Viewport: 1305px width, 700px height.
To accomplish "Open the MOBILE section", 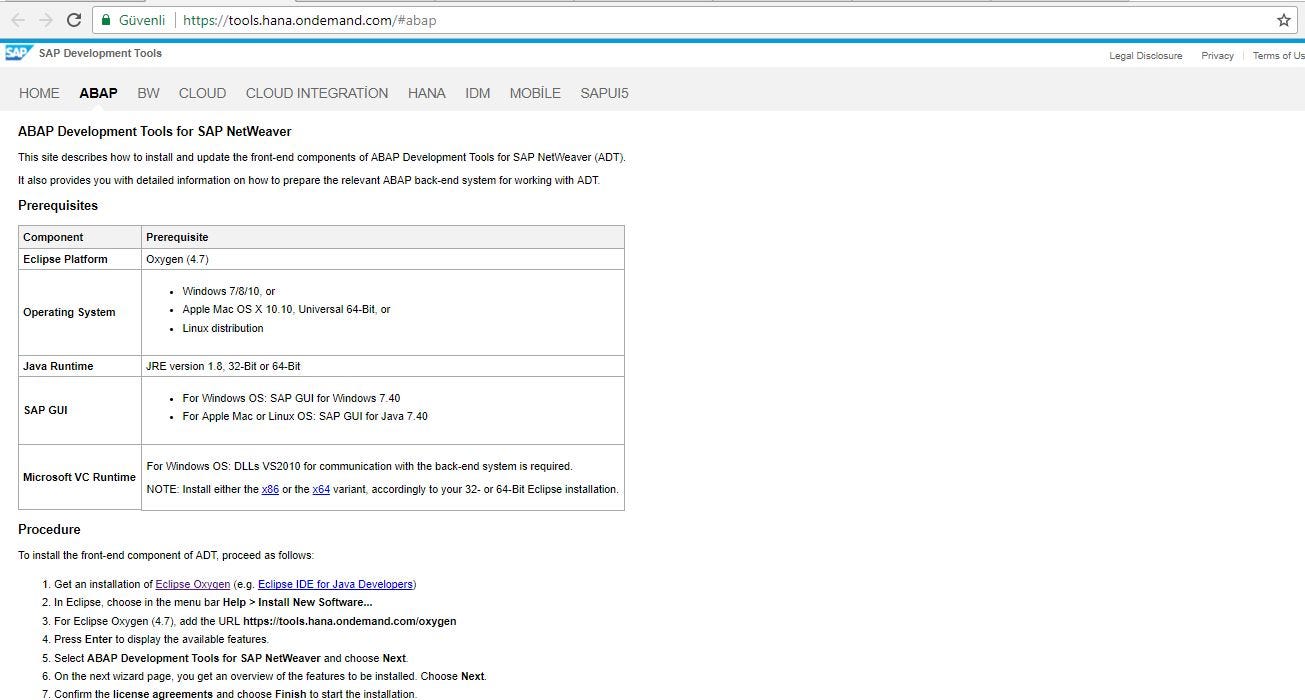I will [x=534, y=93].
